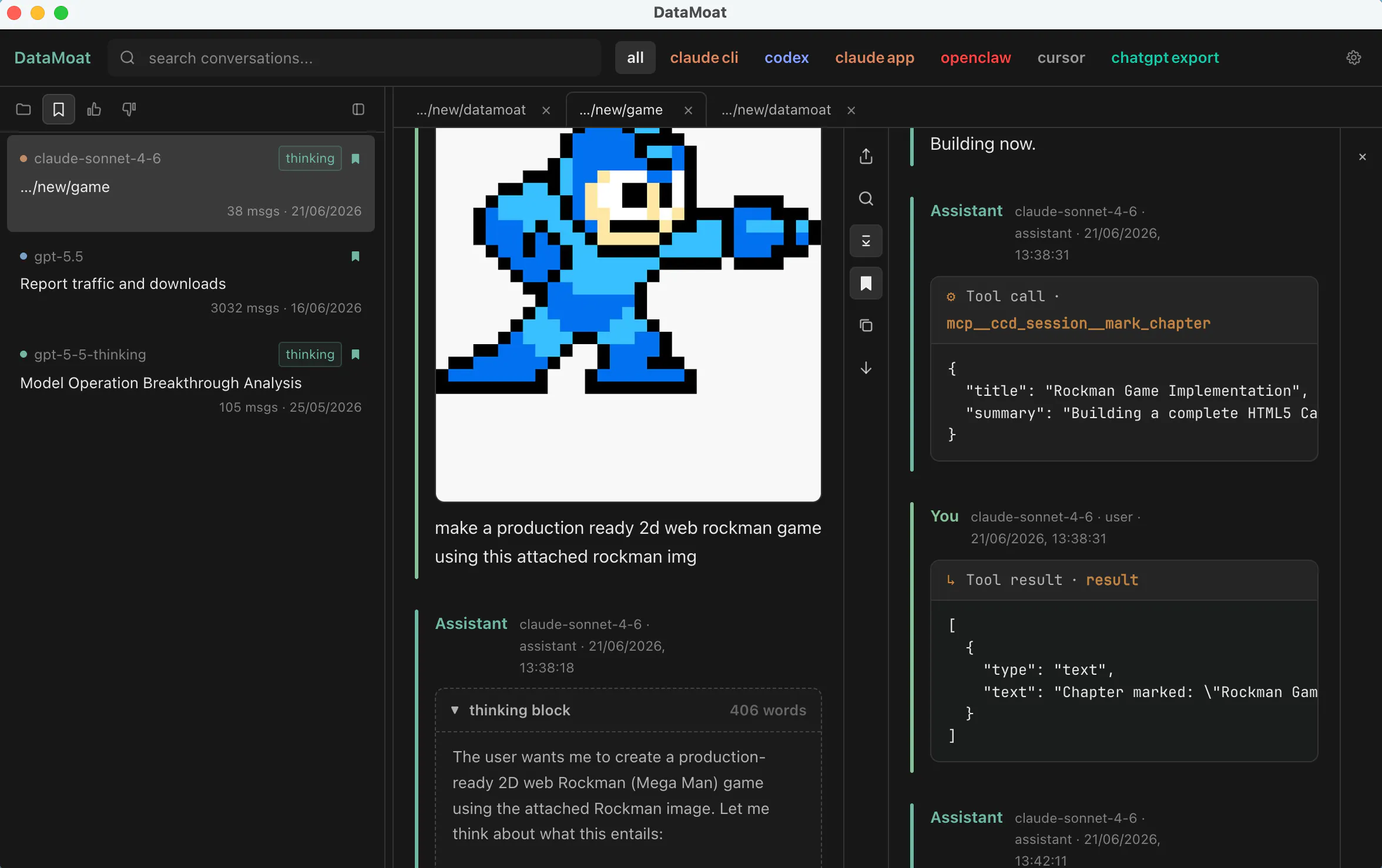Click the gpt-5.5 model name

click(58, 256)
